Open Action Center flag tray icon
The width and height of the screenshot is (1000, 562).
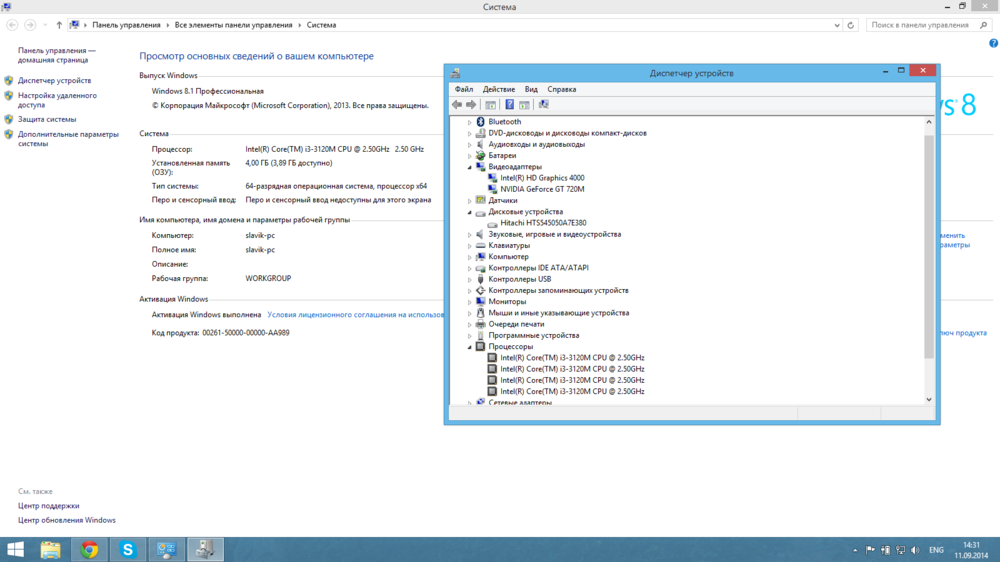pyautogui.click(x=870, y=550)
